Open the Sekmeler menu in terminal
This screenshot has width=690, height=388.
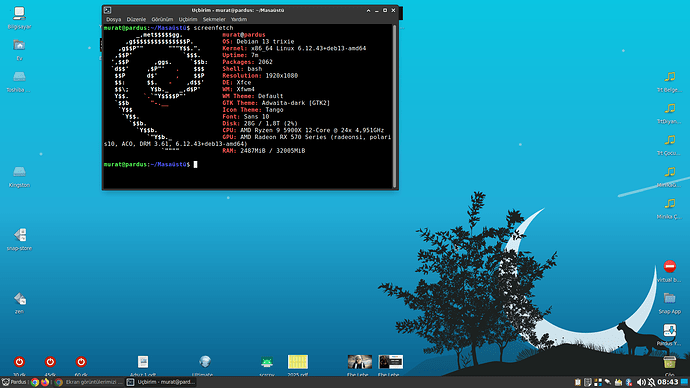tap(214, 19)
